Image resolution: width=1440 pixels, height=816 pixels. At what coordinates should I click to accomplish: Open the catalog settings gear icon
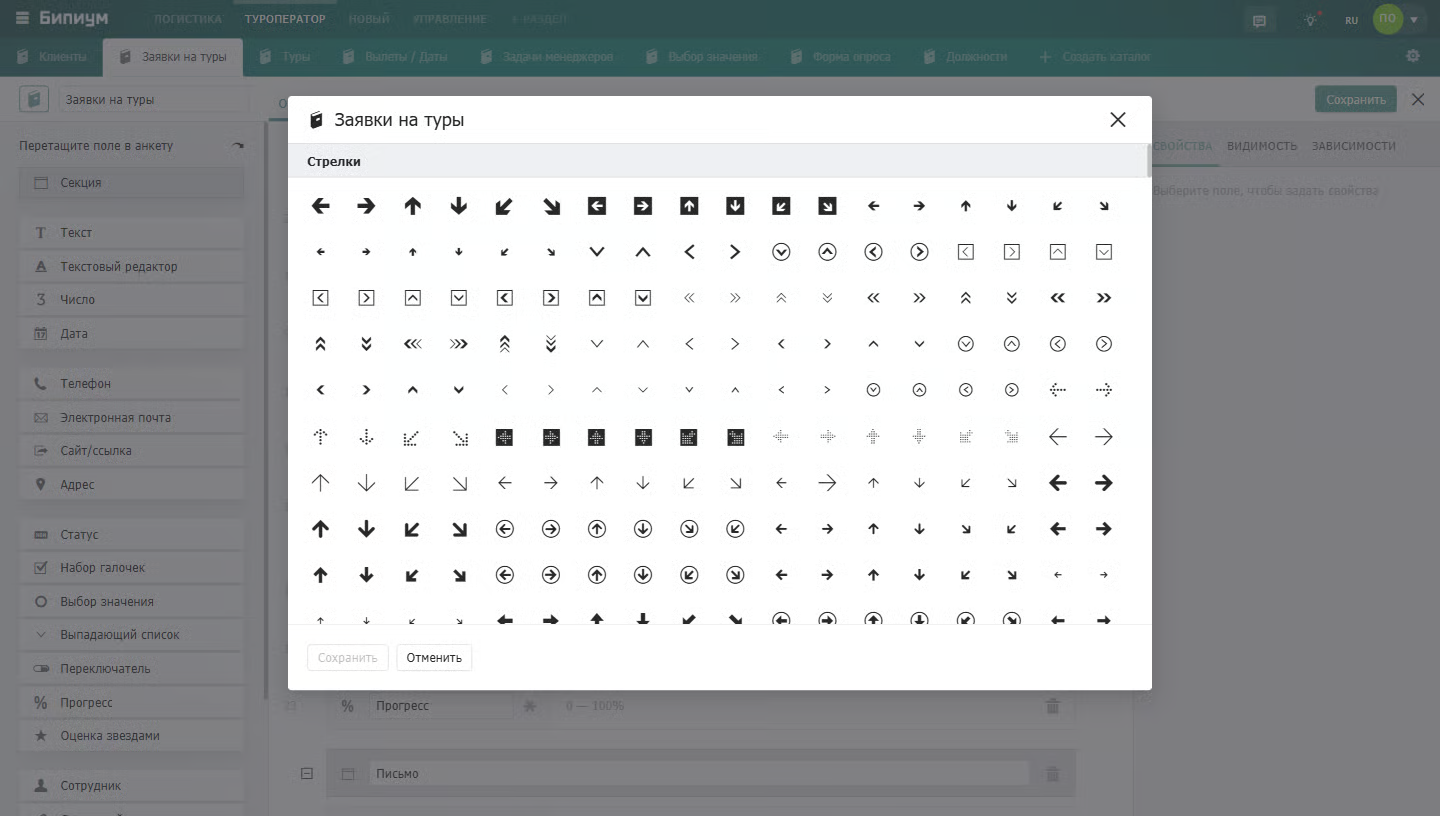pos(1413,56)
